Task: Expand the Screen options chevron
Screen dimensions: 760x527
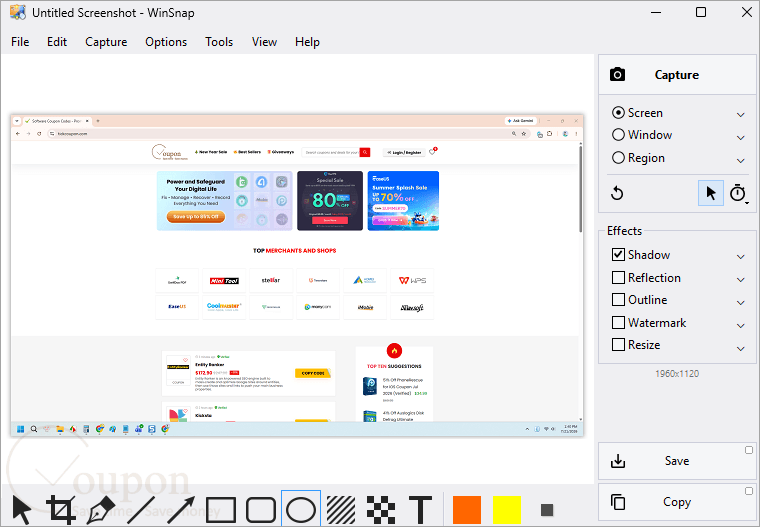Action: [x=741, y=115]
